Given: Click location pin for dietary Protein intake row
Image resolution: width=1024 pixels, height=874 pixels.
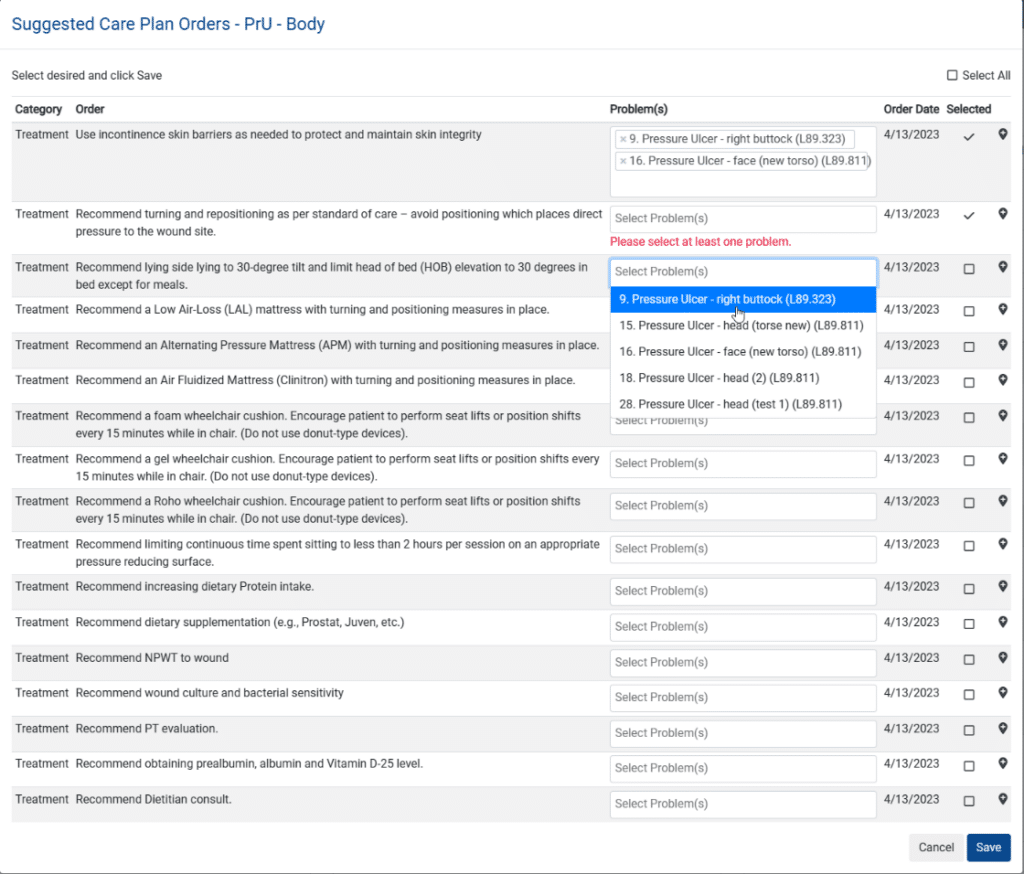Looking at the screenshot, I should (x=1002, y=587).
